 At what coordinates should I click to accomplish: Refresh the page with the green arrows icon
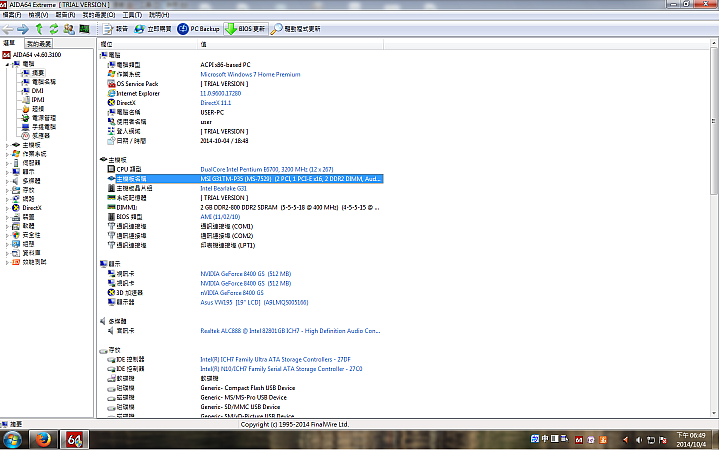pos(54,29)
